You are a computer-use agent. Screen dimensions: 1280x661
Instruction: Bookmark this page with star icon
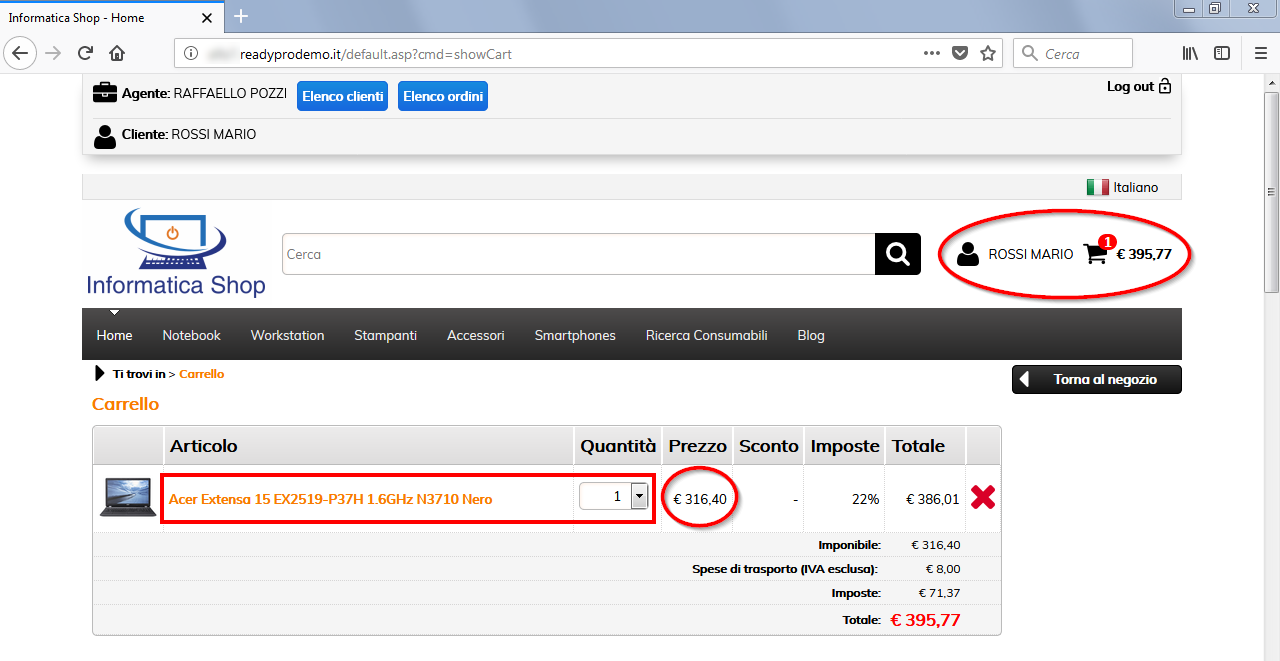click(x=988, y=53)
